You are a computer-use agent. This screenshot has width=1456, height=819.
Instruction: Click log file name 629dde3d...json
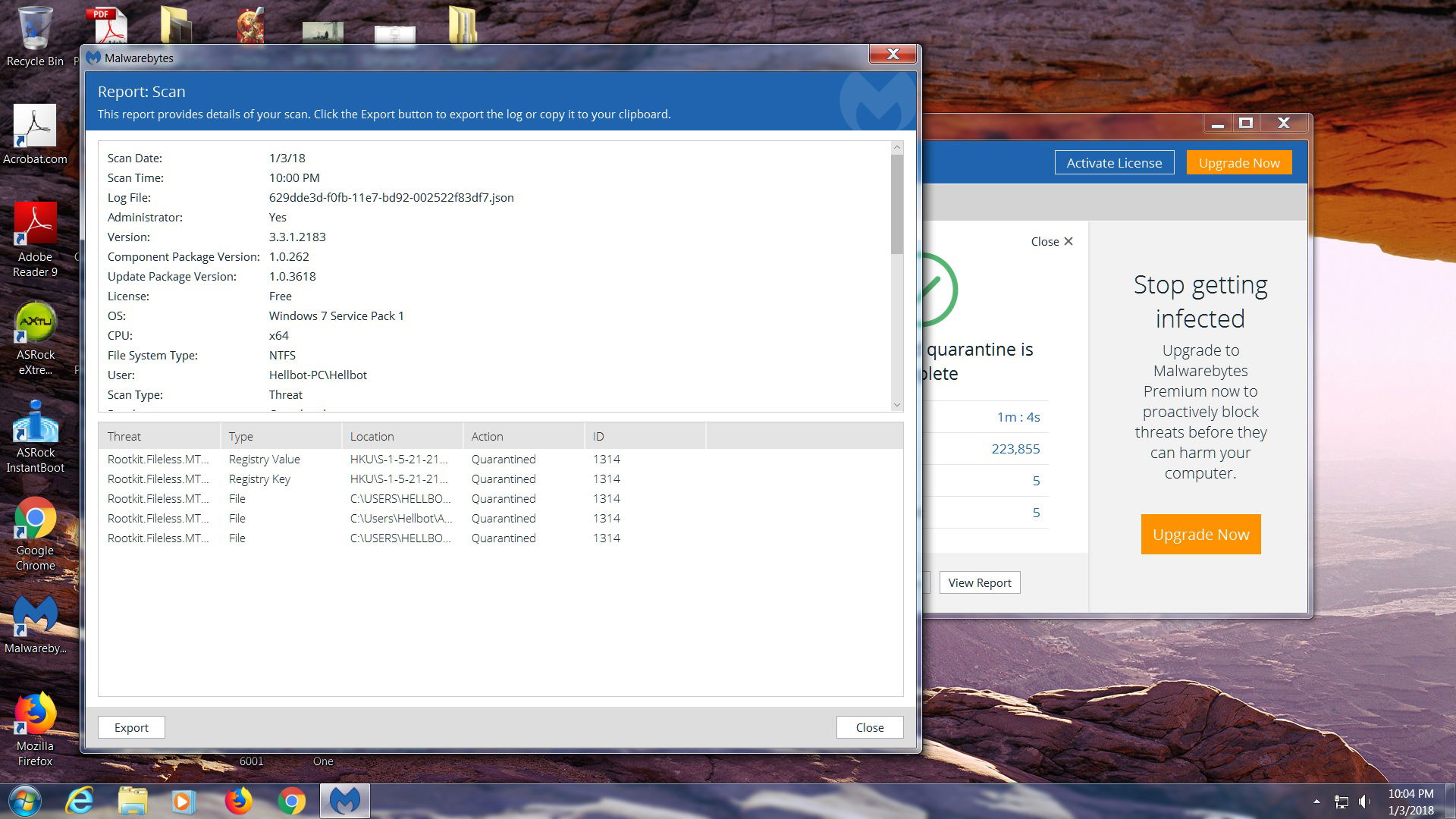(x=391, y=197)
